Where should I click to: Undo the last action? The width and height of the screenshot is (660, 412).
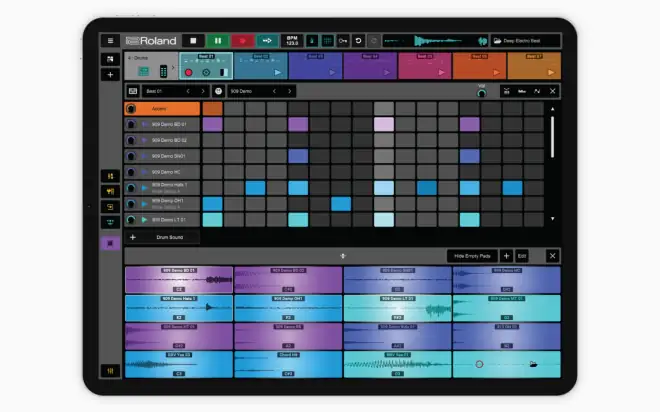pos(358,41)
